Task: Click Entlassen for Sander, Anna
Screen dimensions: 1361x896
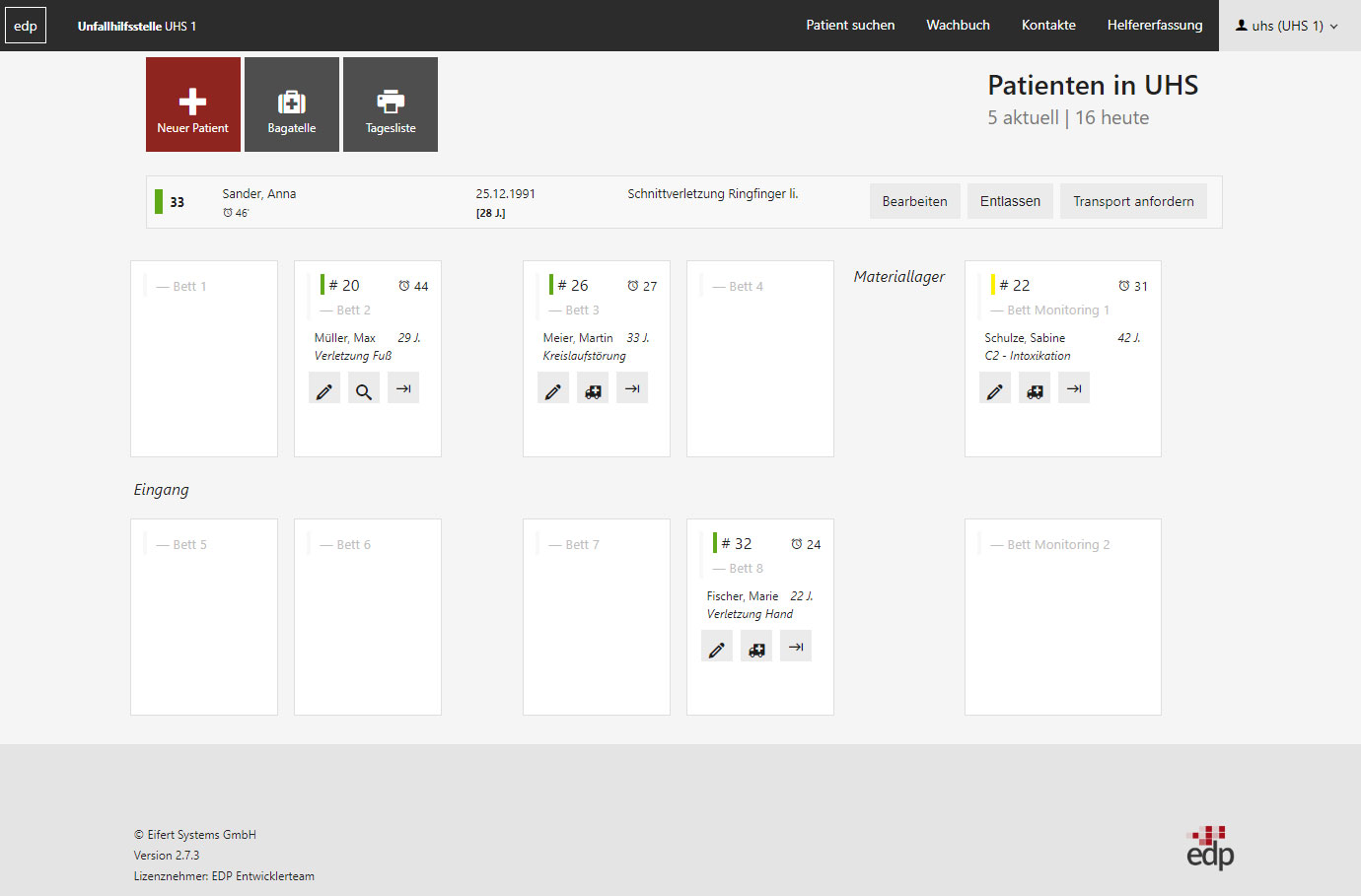Action: [x=1010, y=201]
